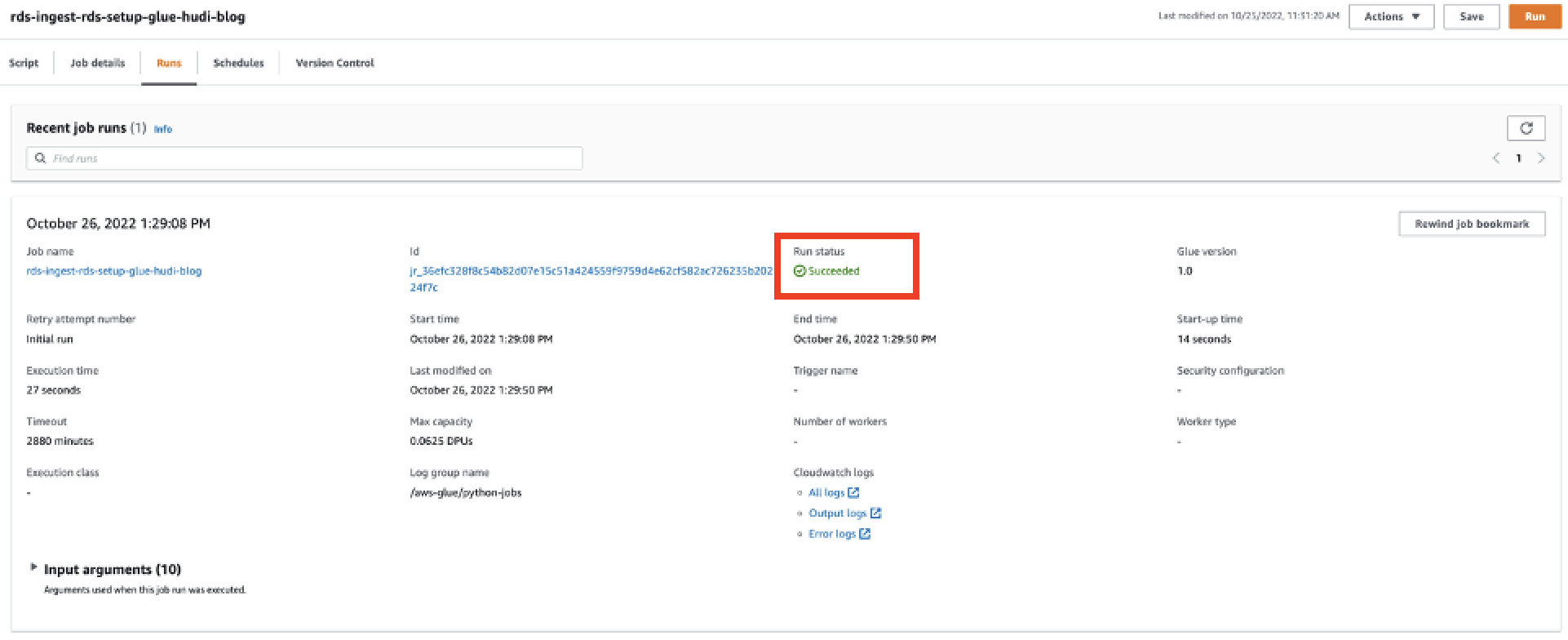Image resolution: width=1568 pixels, height=640 pixels.
Task: Click the Succeeded run status text
Action: 834,271
